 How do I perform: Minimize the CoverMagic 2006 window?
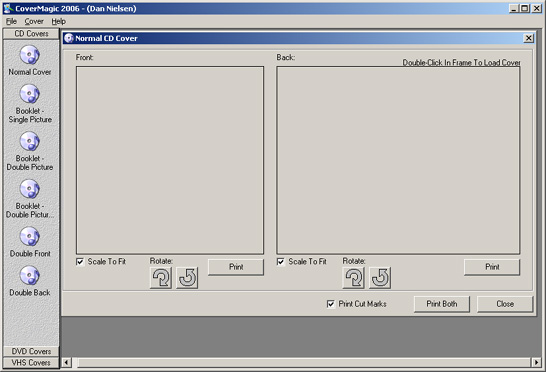514,8
